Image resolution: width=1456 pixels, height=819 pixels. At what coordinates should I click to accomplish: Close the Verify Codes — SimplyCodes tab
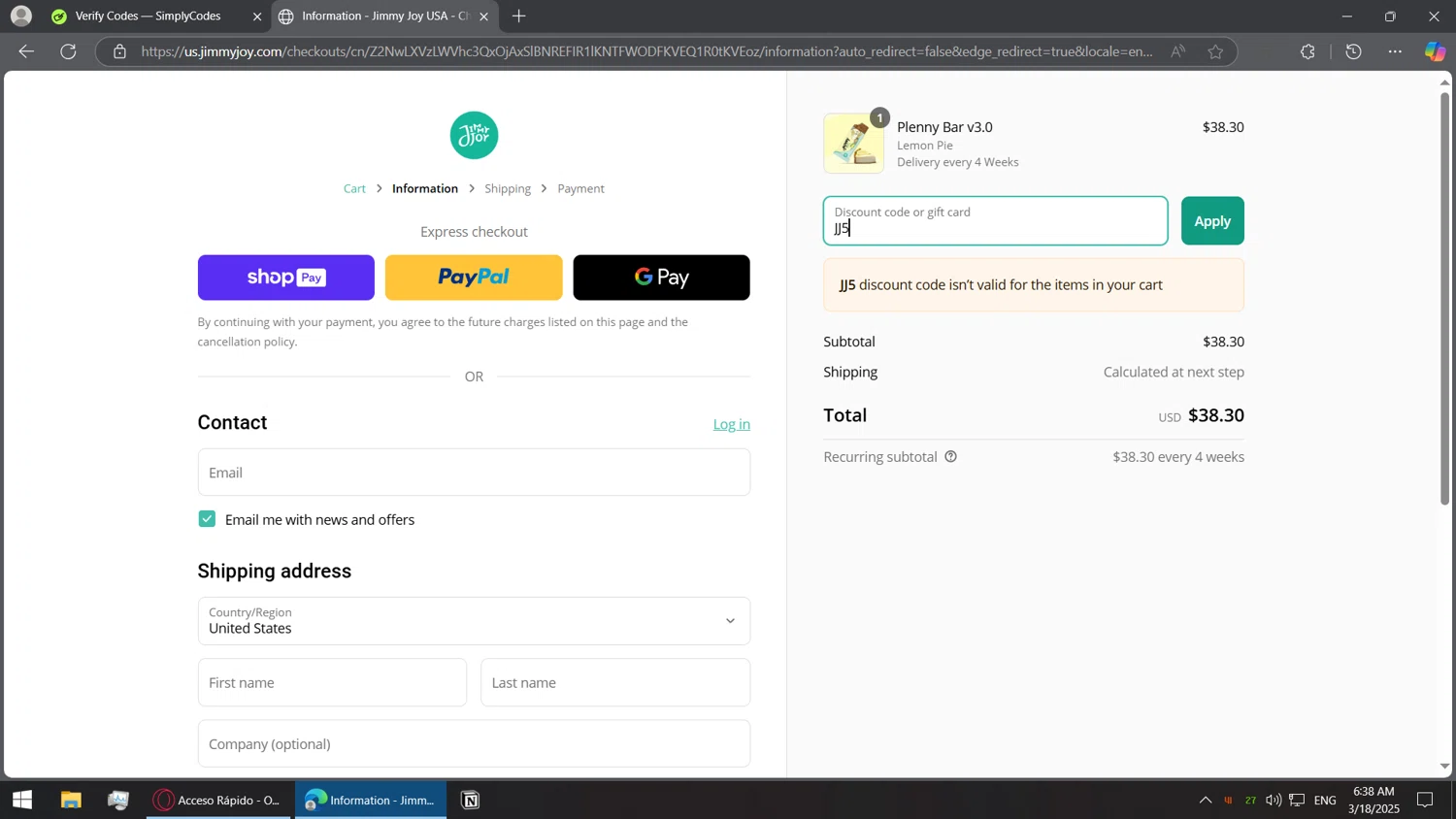[x=257, y=16]
